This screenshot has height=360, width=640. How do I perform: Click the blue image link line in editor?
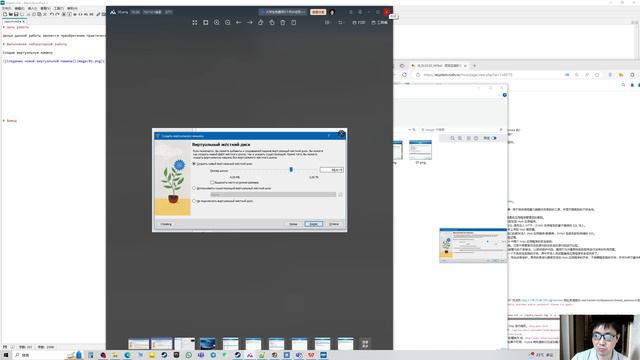point(53,61)
